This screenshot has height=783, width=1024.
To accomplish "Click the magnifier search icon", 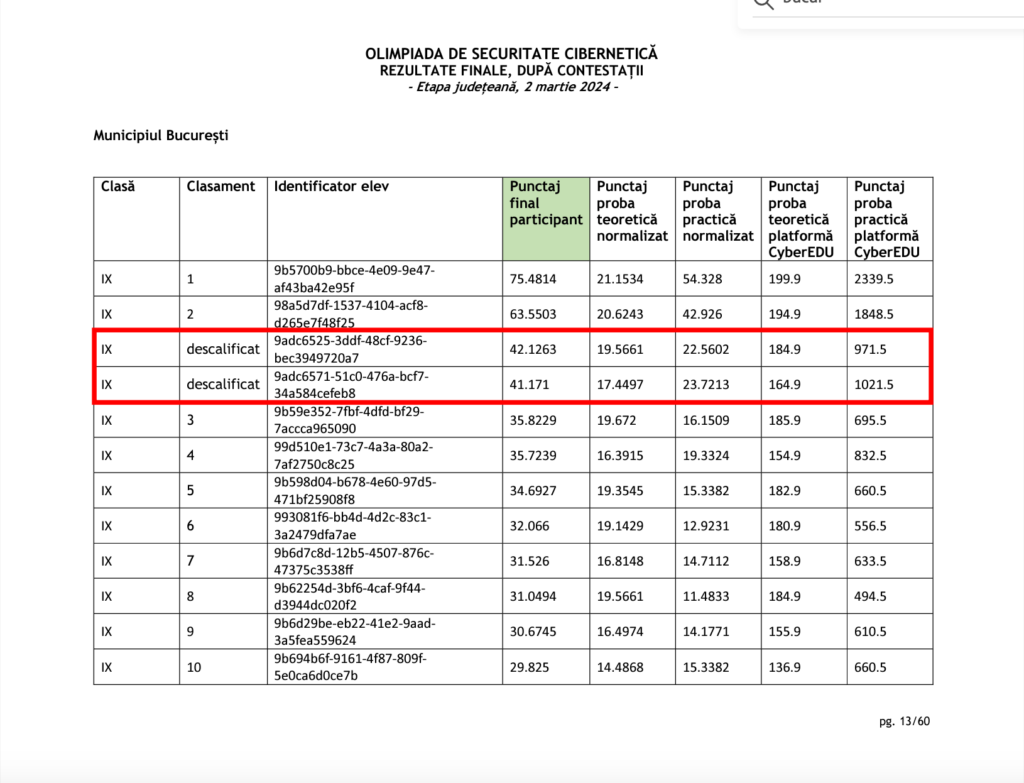I will 763,3.
